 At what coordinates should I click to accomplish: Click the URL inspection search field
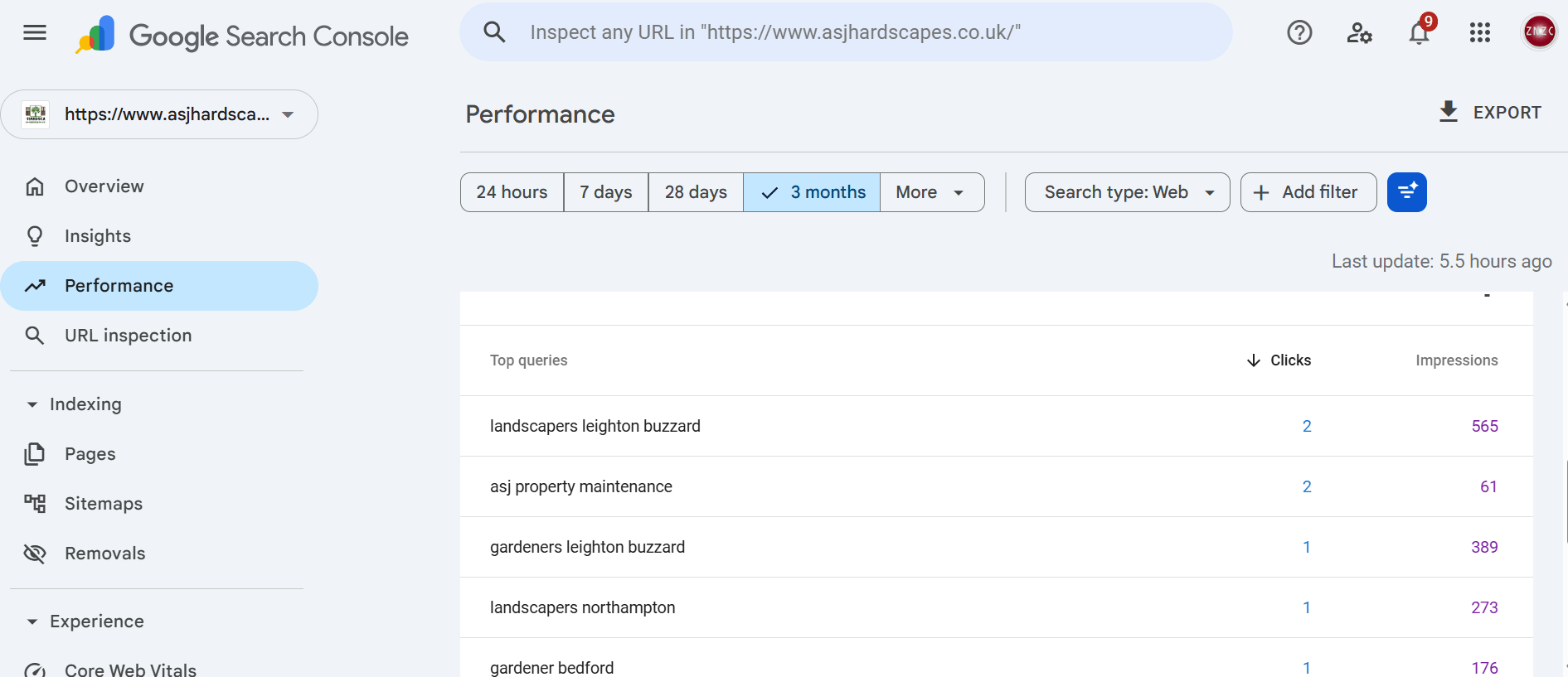click(x=846, y=32)
